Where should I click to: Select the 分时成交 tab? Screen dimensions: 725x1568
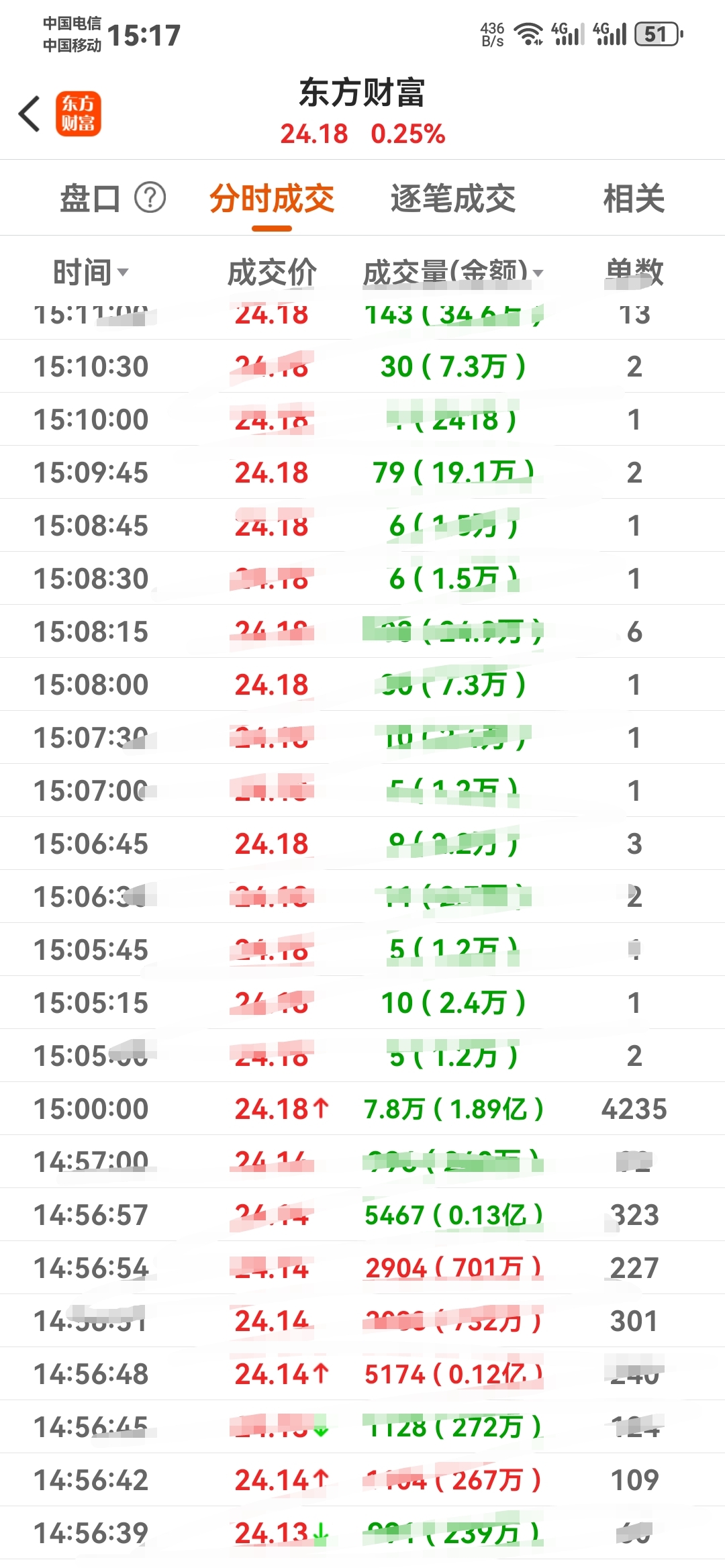click(x=272, y=198)
